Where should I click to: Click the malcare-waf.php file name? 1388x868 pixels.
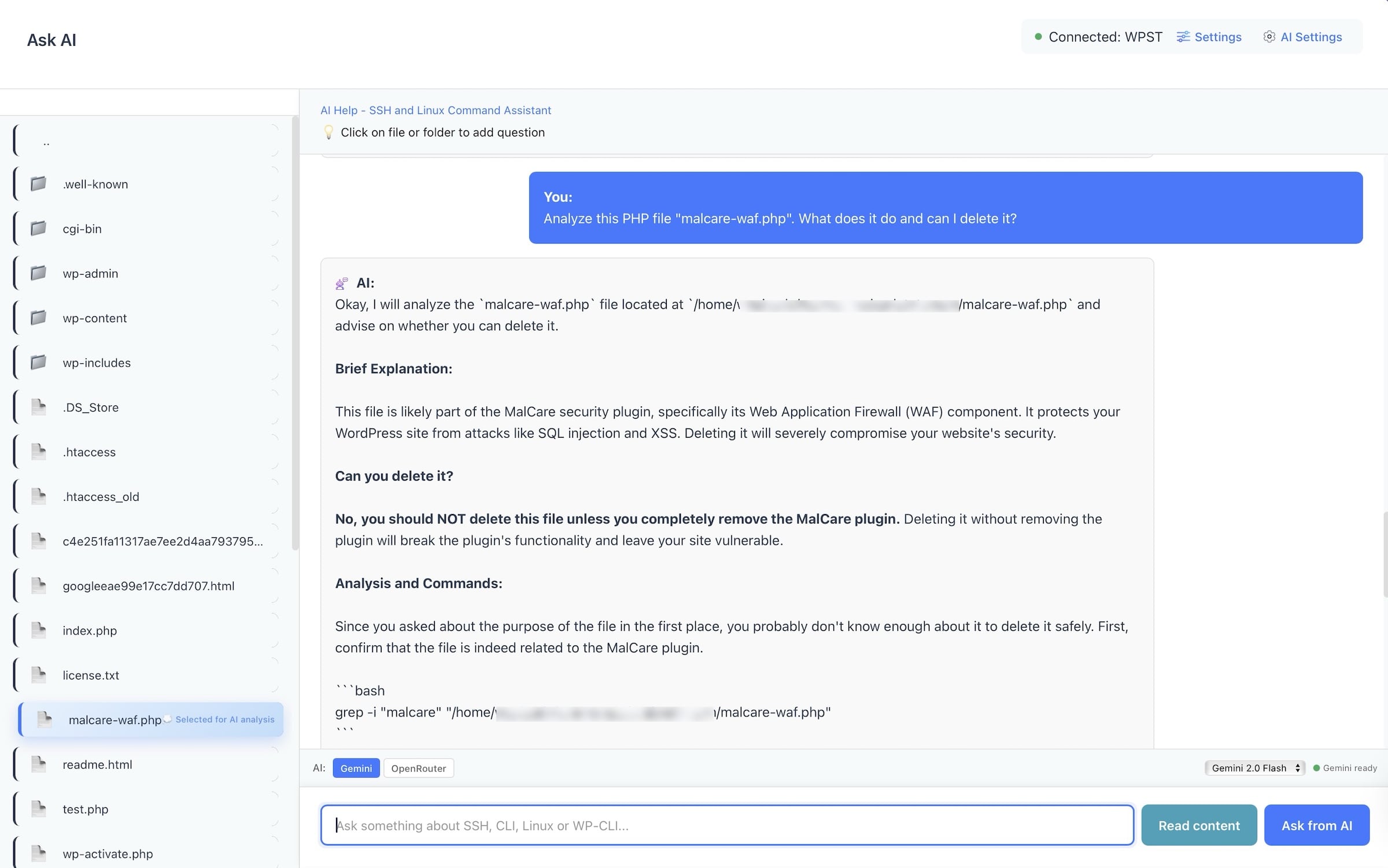pyautogui.click(x=115, y=719)
